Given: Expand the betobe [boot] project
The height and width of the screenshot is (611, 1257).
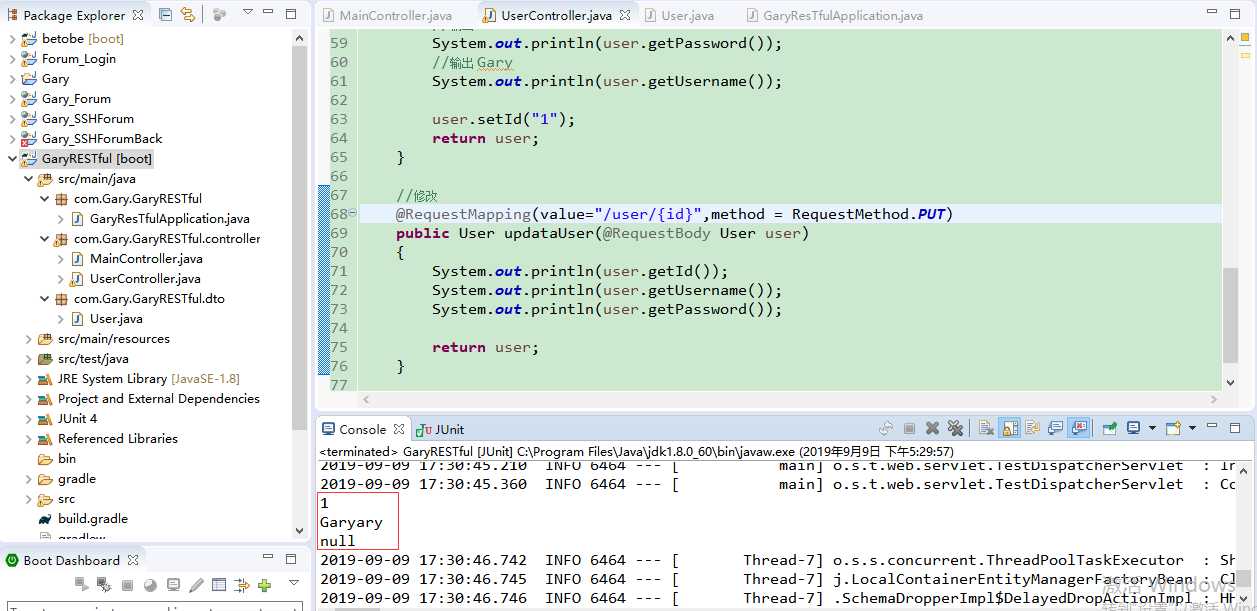Looking at the screenshot, I should 12,39.
